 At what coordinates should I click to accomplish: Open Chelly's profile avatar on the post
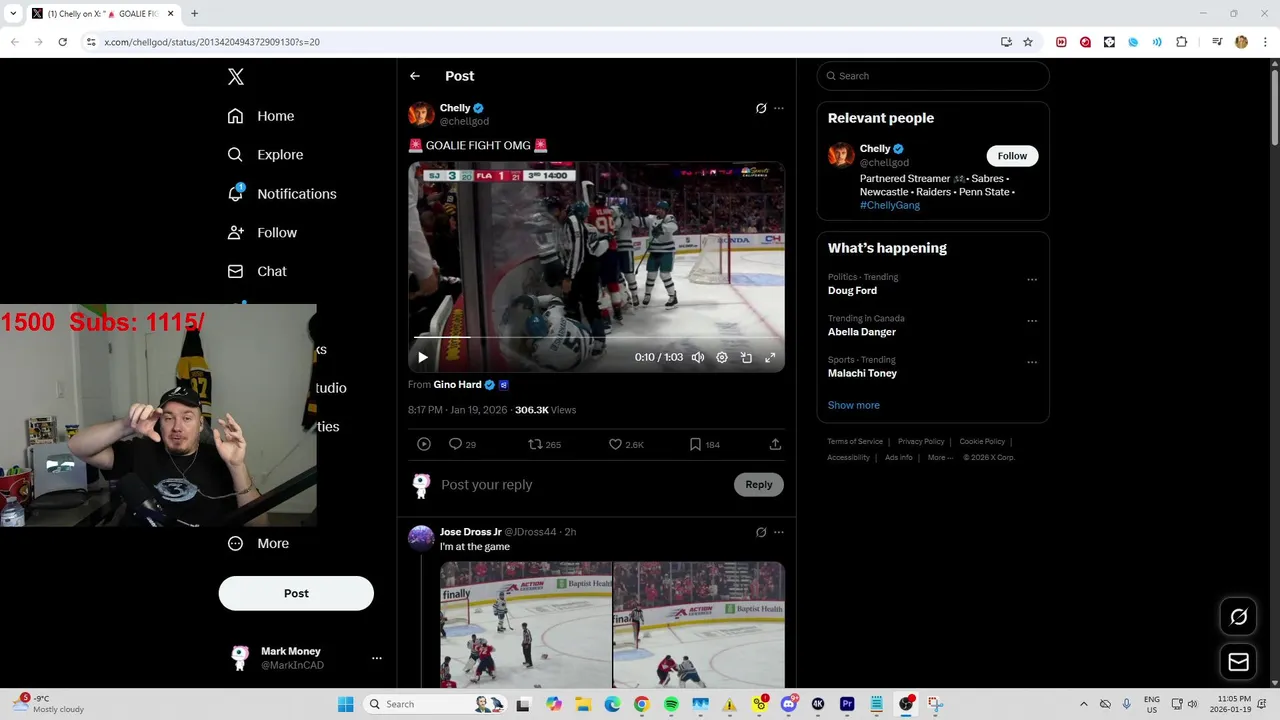click(421, 114)
